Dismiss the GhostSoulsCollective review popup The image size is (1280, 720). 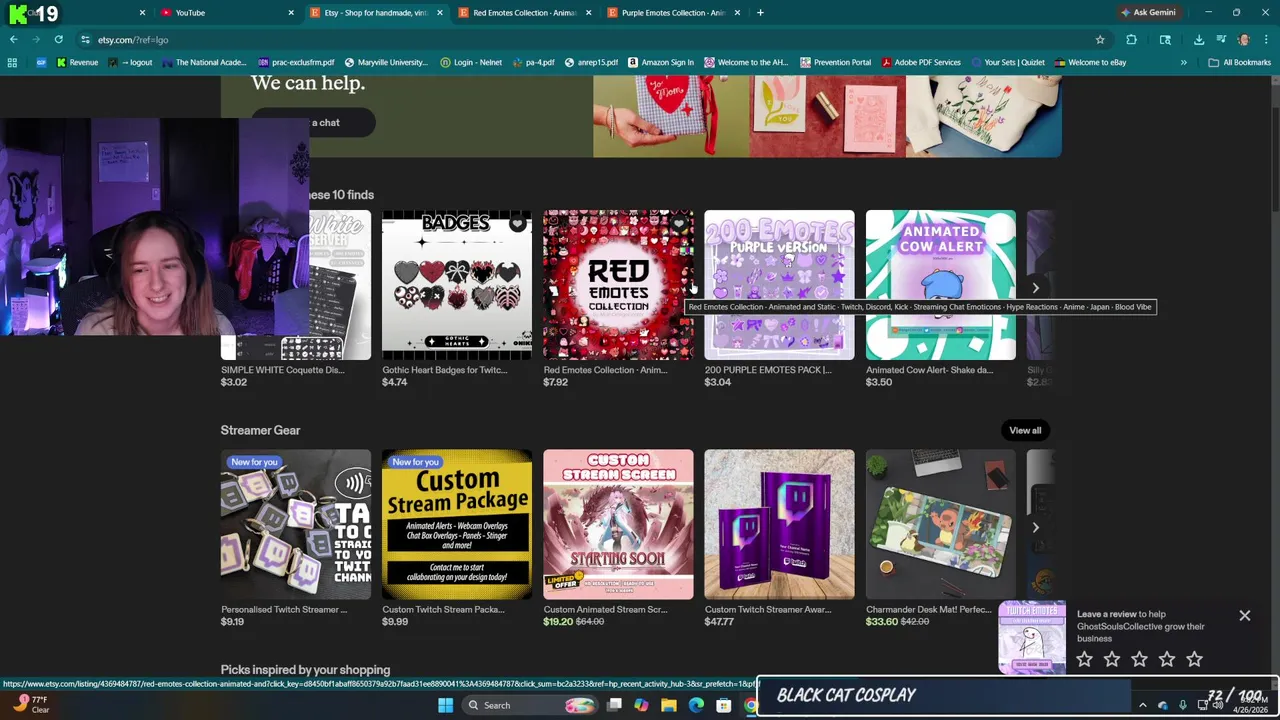point(1245,616)
